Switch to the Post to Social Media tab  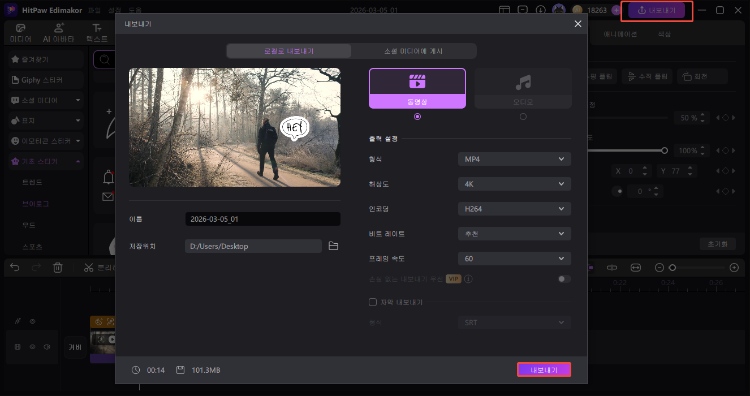point(414,51)
